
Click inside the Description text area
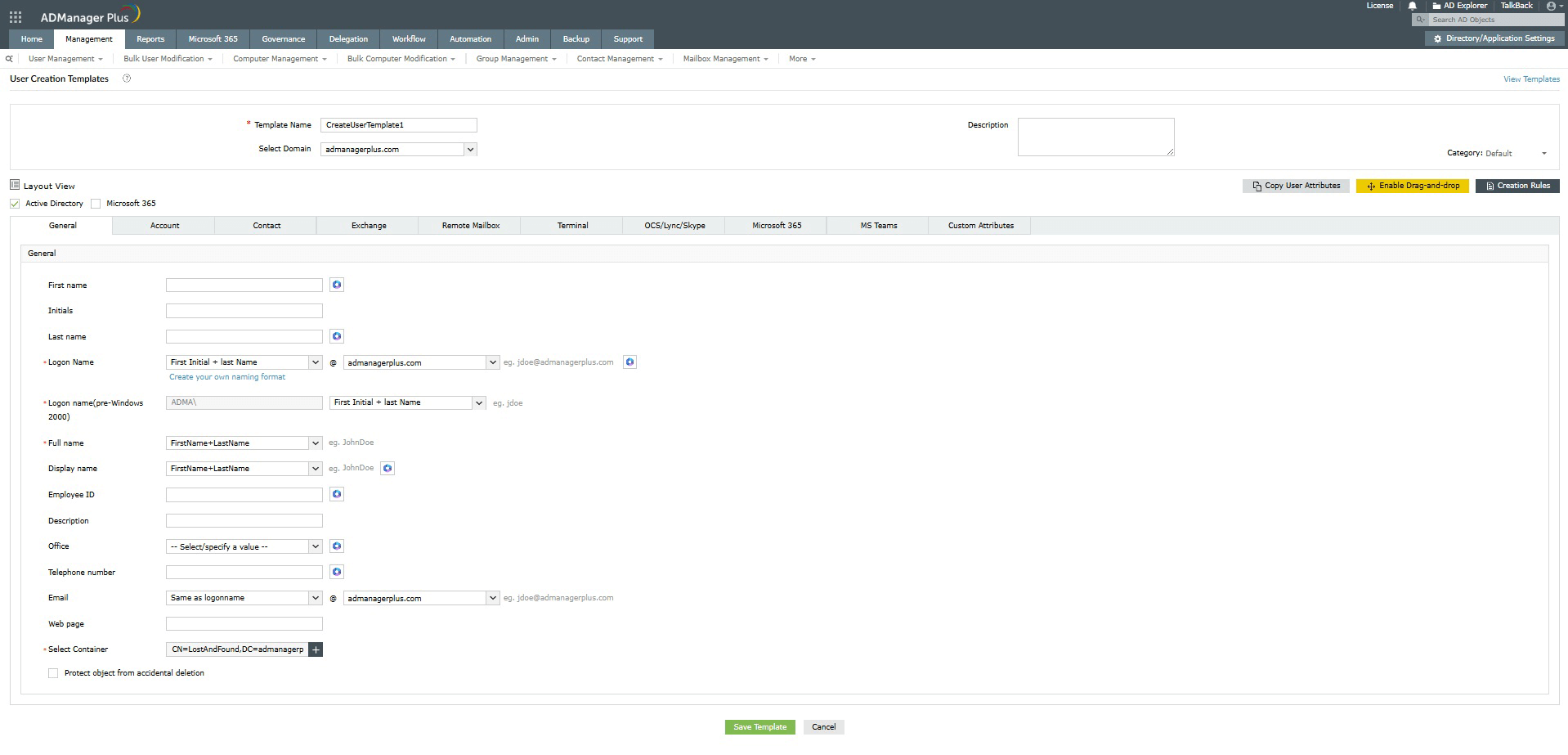[1095, 137]
